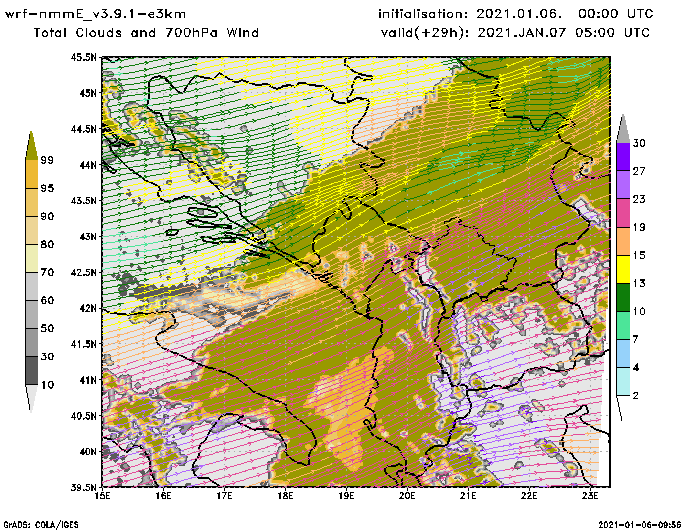Click the 15E longitude label
The height and width of the screenshot is (530, 700).
pyautogui.click(x=103, y=496)
